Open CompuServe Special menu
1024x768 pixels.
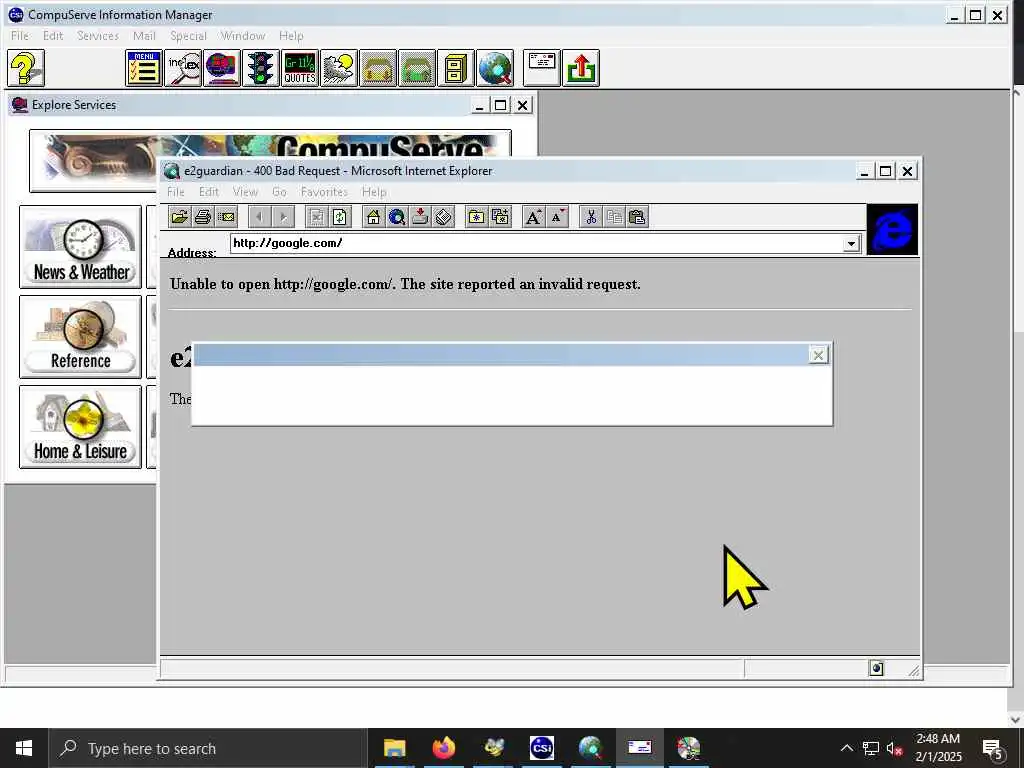pos(188,36)
